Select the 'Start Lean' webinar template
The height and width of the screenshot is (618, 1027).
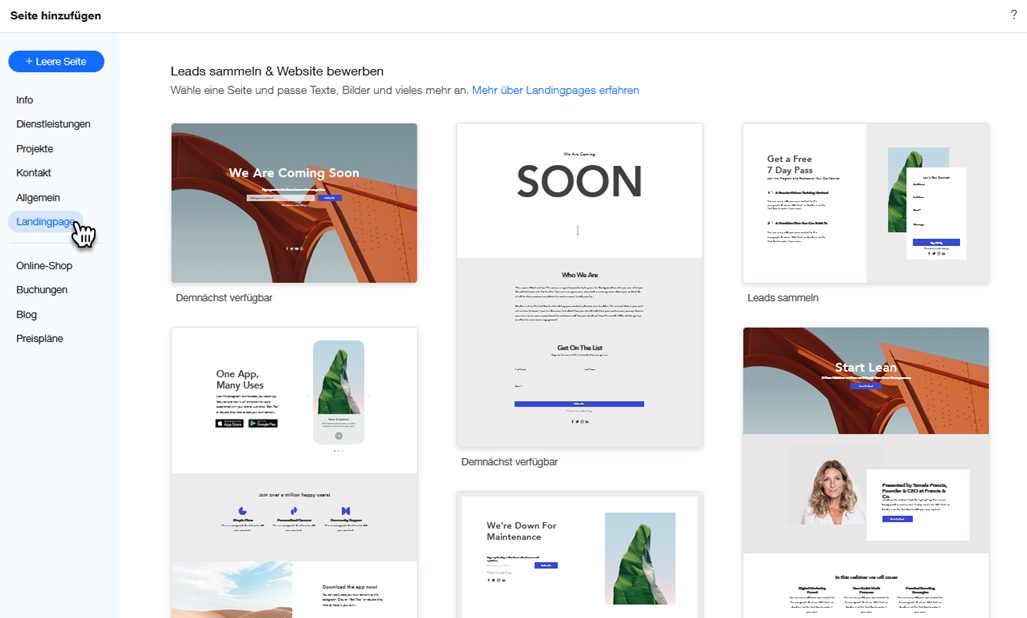pyautogui.click(x=865, y=470)
